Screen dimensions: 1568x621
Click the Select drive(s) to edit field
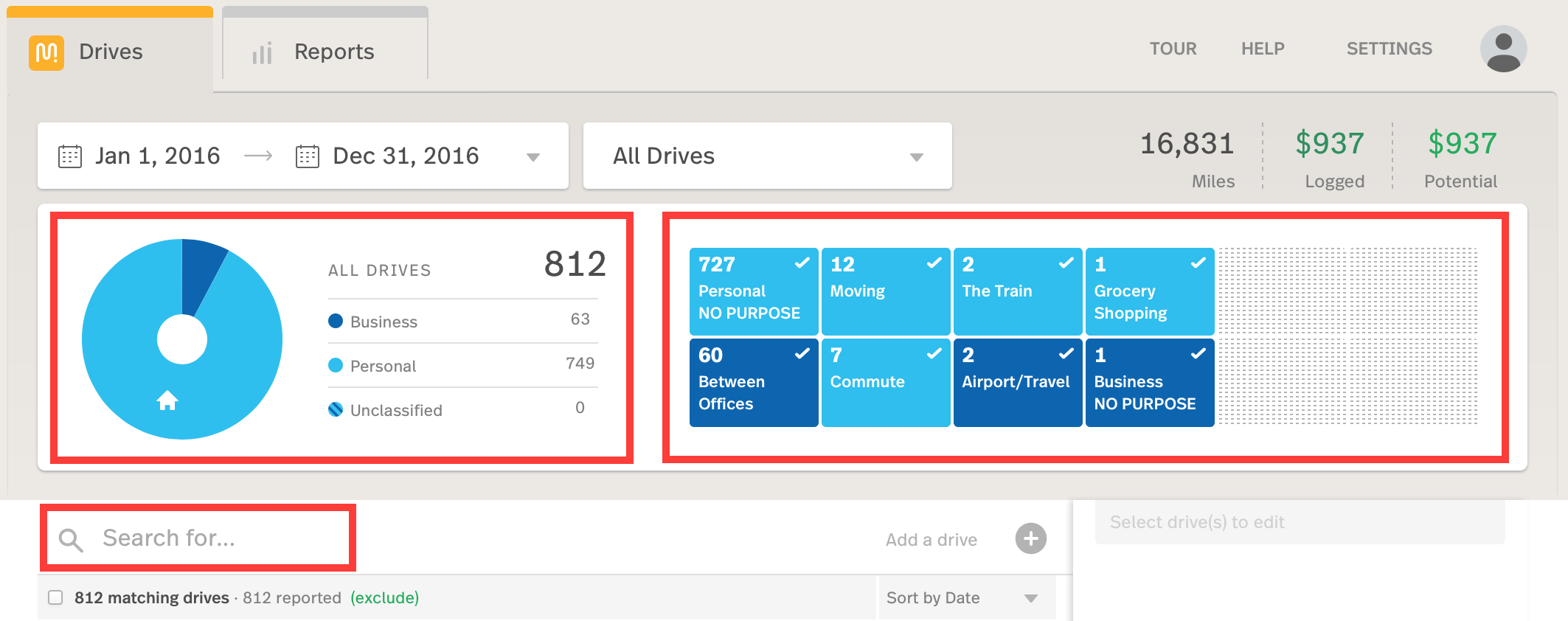[x=1300, y=522]
